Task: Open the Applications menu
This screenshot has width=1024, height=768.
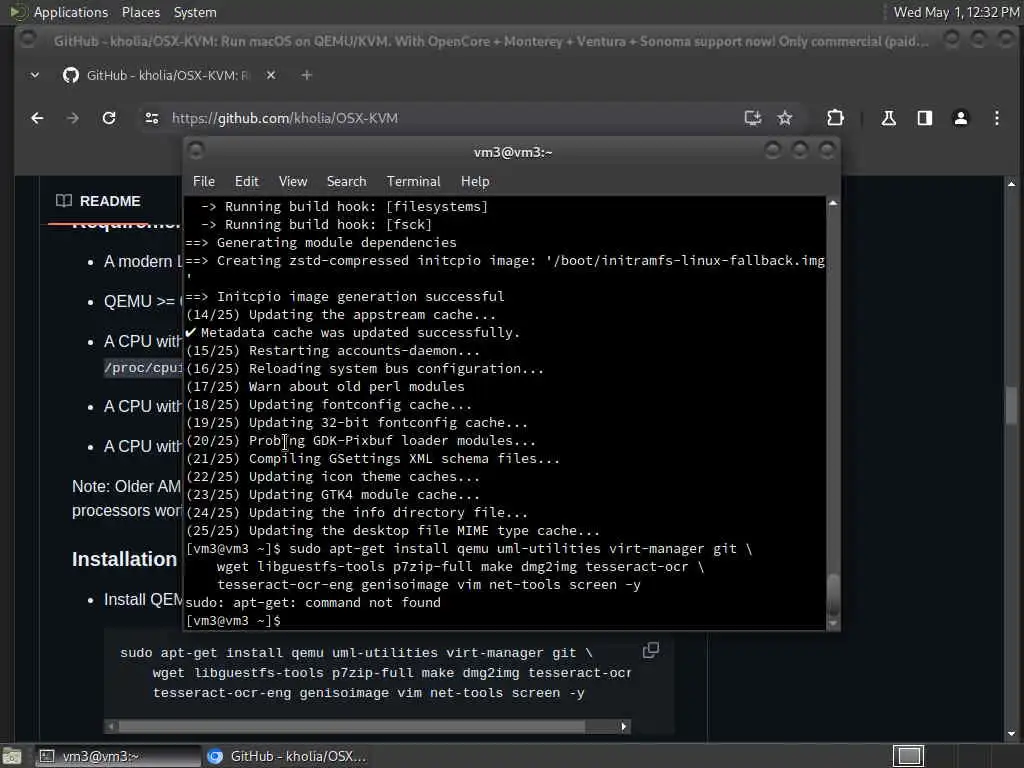Action: [71, 12]
